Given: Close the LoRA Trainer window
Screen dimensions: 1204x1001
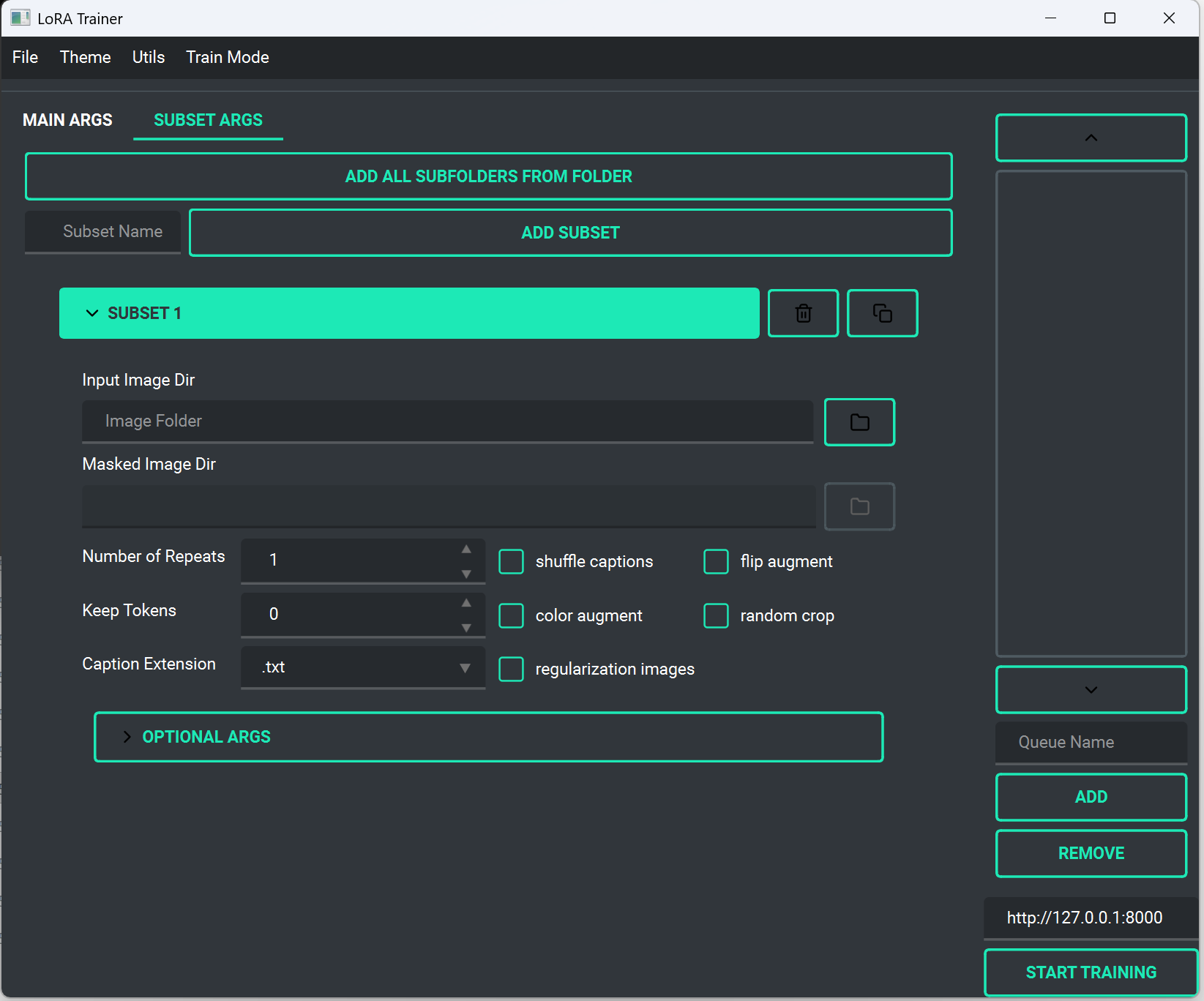Looking at the screenshot, I should (x=1169, y=18).
